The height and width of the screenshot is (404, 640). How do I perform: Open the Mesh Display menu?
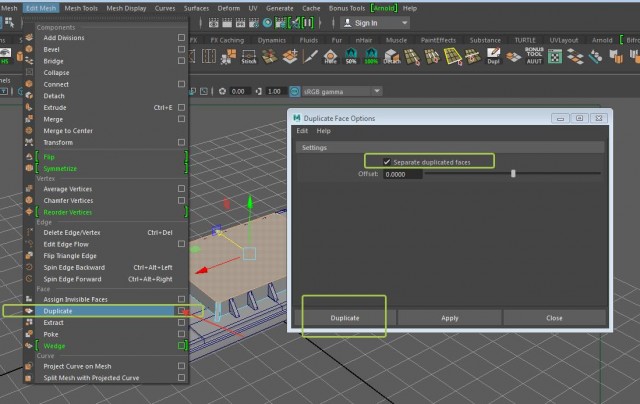[126, 8]
